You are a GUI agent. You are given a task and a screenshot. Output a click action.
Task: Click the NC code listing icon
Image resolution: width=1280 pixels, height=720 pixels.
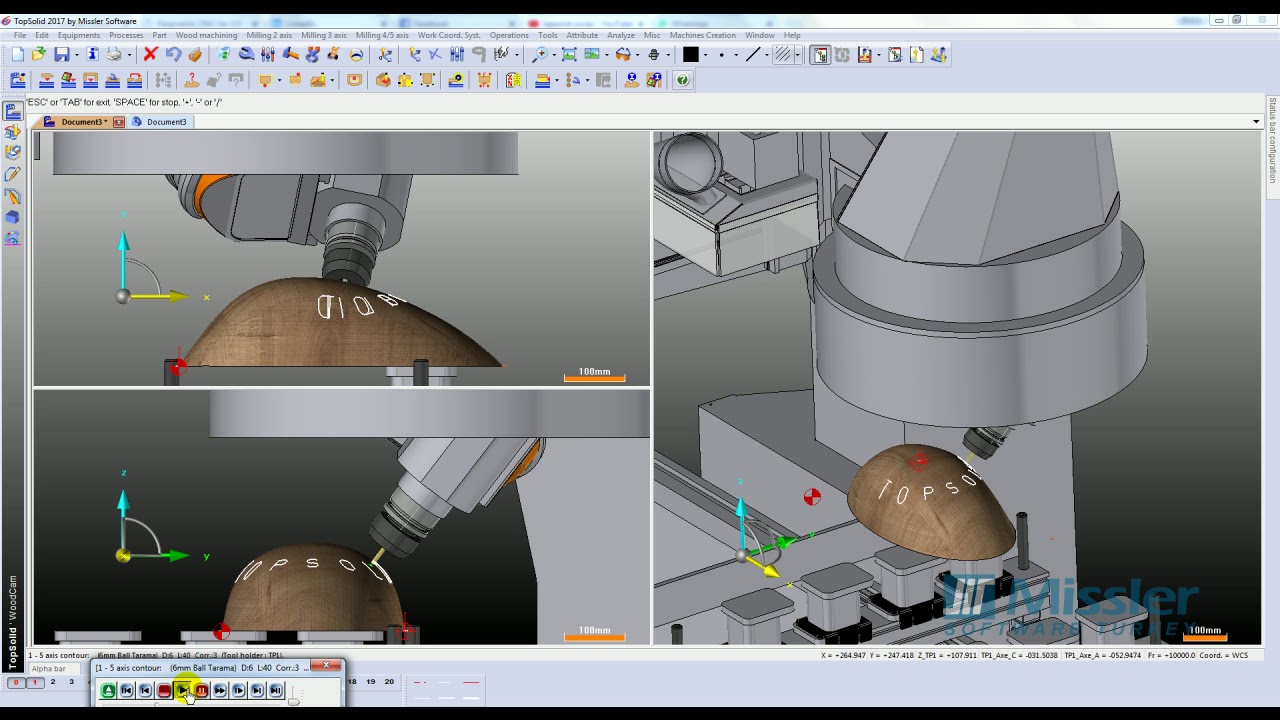[513, 80]
